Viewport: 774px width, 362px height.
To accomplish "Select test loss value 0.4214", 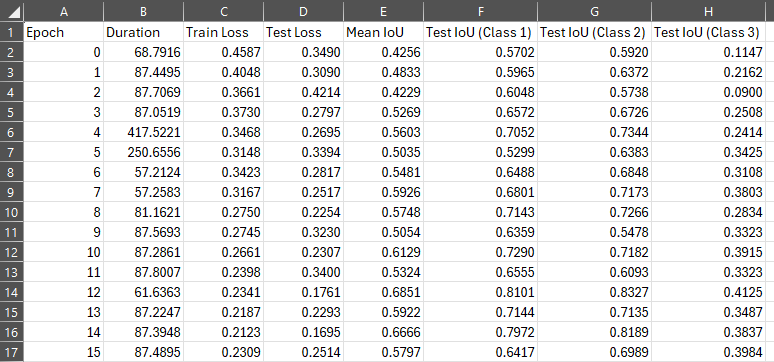I will 303,92.
